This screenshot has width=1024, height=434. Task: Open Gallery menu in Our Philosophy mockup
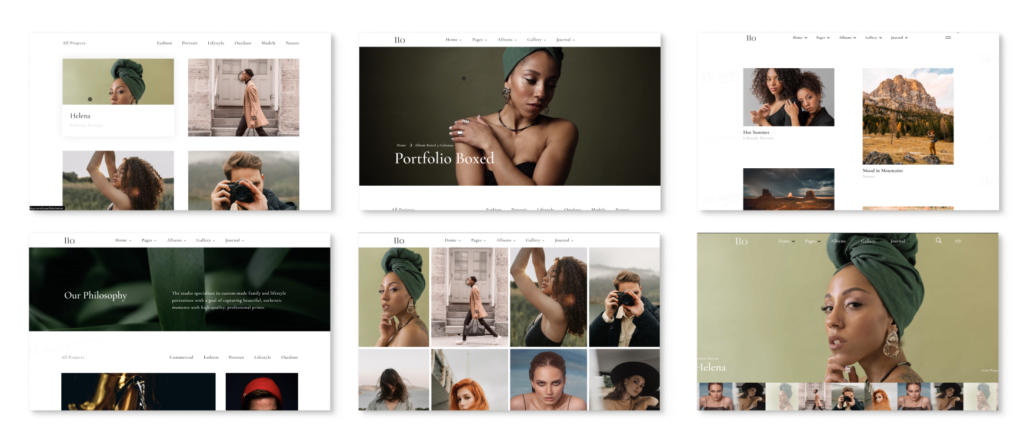[x=206, y=240]
